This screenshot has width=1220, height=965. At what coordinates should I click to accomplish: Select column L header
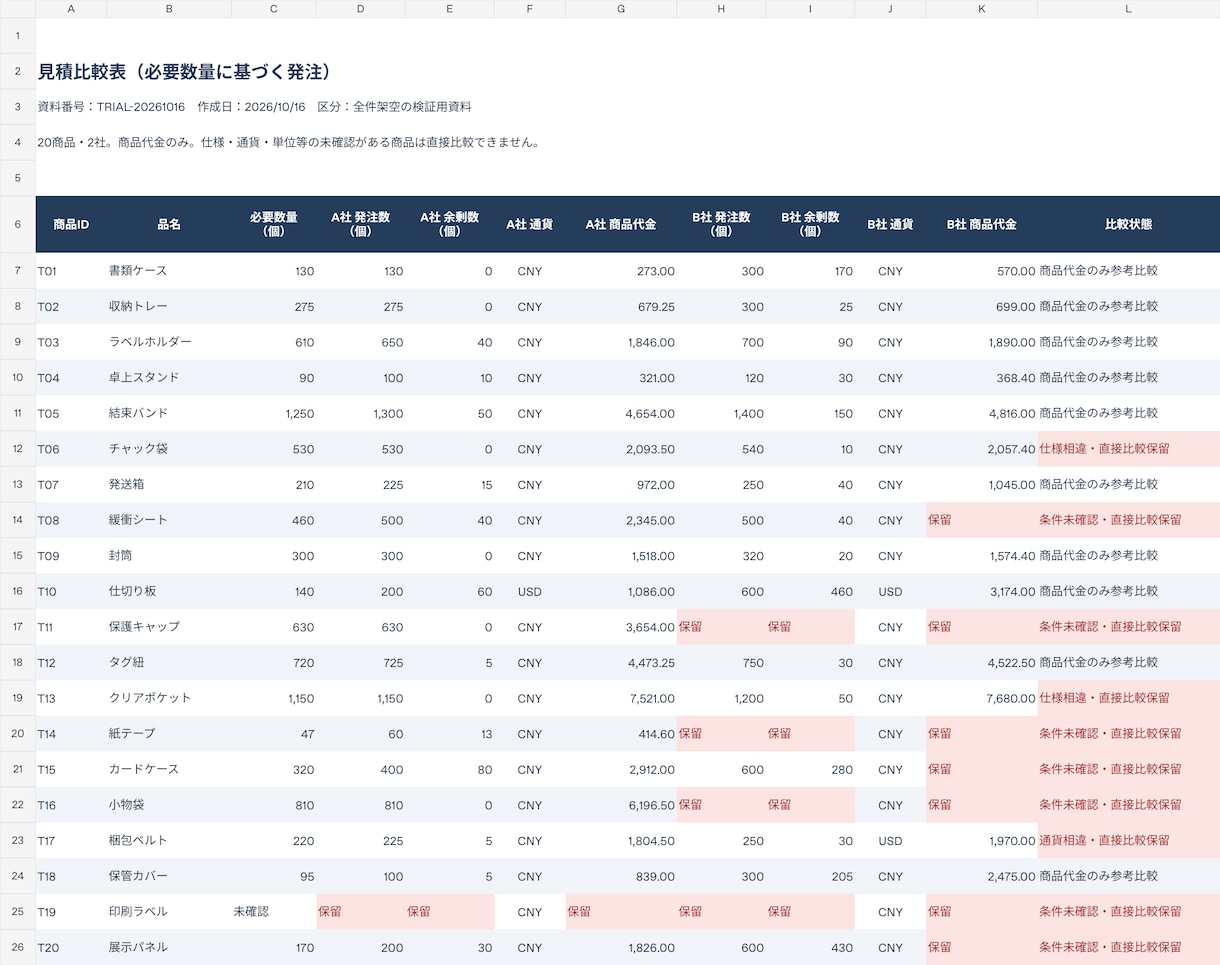coord(1128,9)
